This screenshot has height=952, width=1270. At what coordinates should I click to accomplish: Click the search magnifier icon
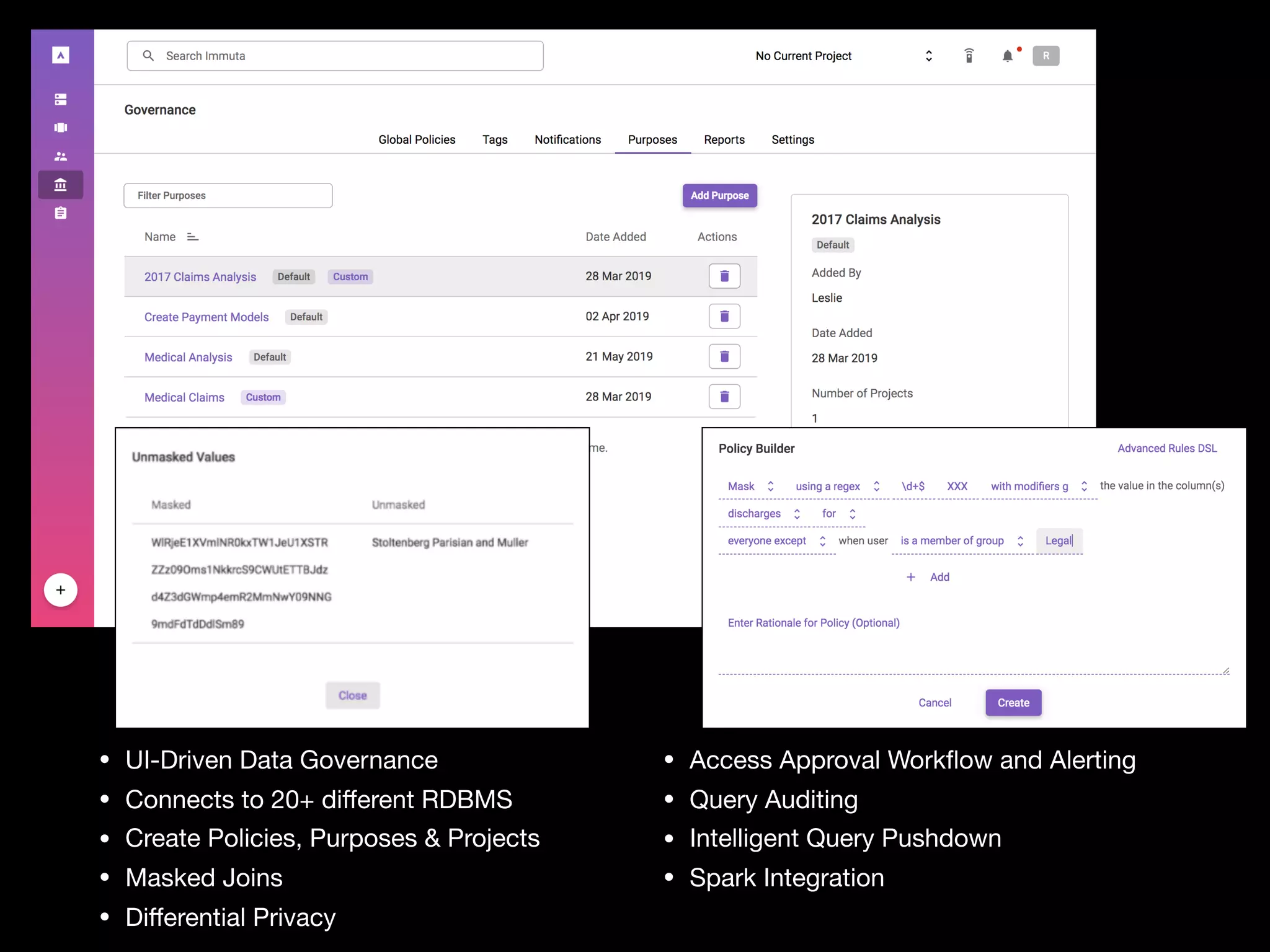click(x=148, y=56)
